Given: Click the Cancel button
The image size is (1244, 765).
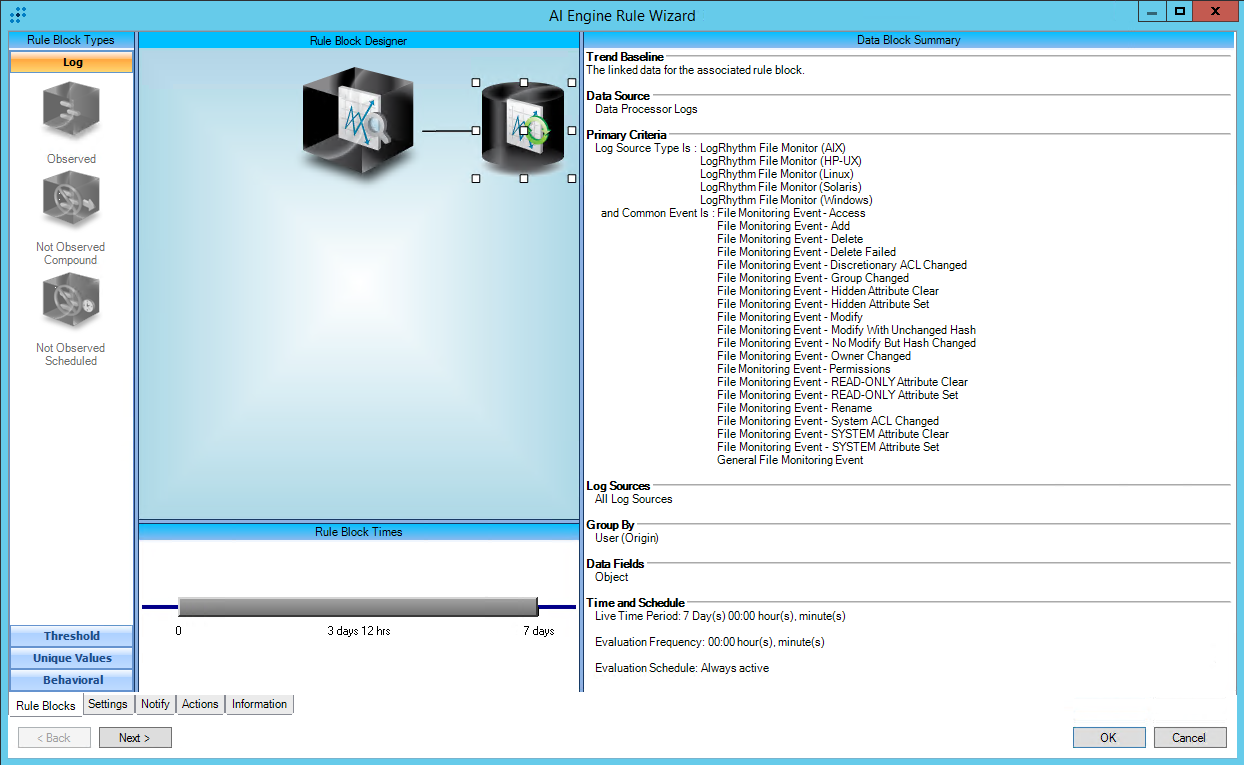Looking at the screenshot, I should tap(1189, 738).
